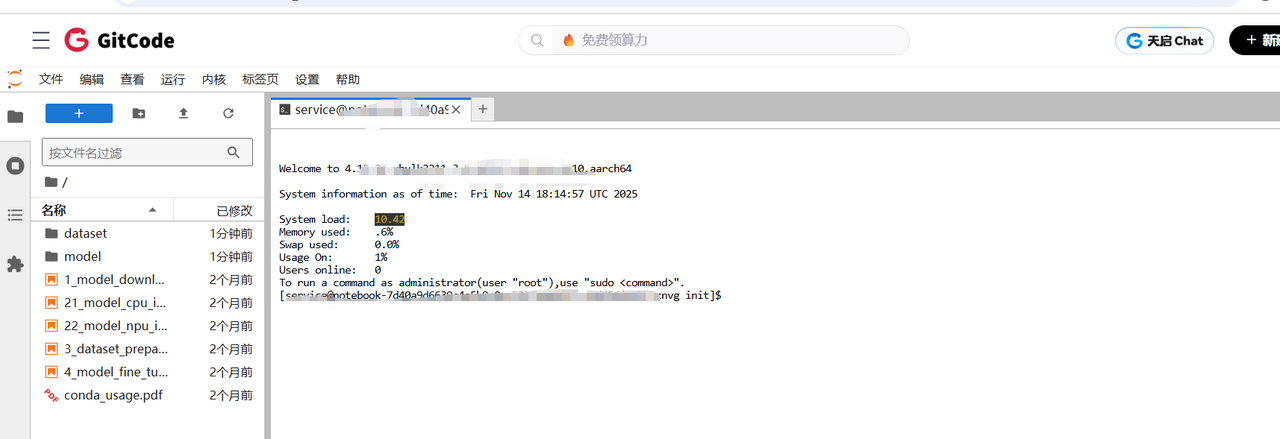
Task: Click the 天启 Chat button
Action: pyautogui.click(x=1164, y=41)
